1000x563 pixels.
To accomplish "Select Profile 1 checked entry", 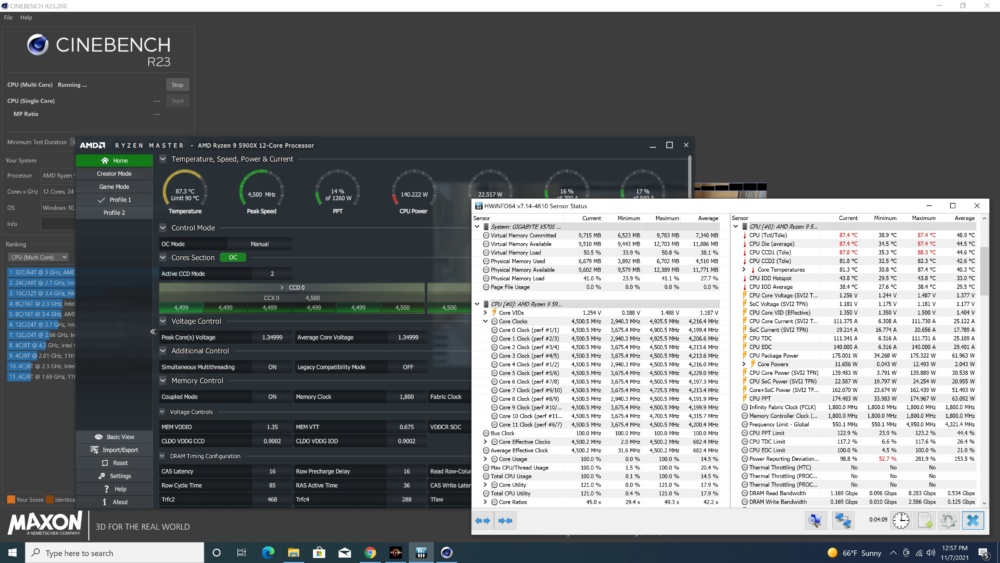I will 114,200.
